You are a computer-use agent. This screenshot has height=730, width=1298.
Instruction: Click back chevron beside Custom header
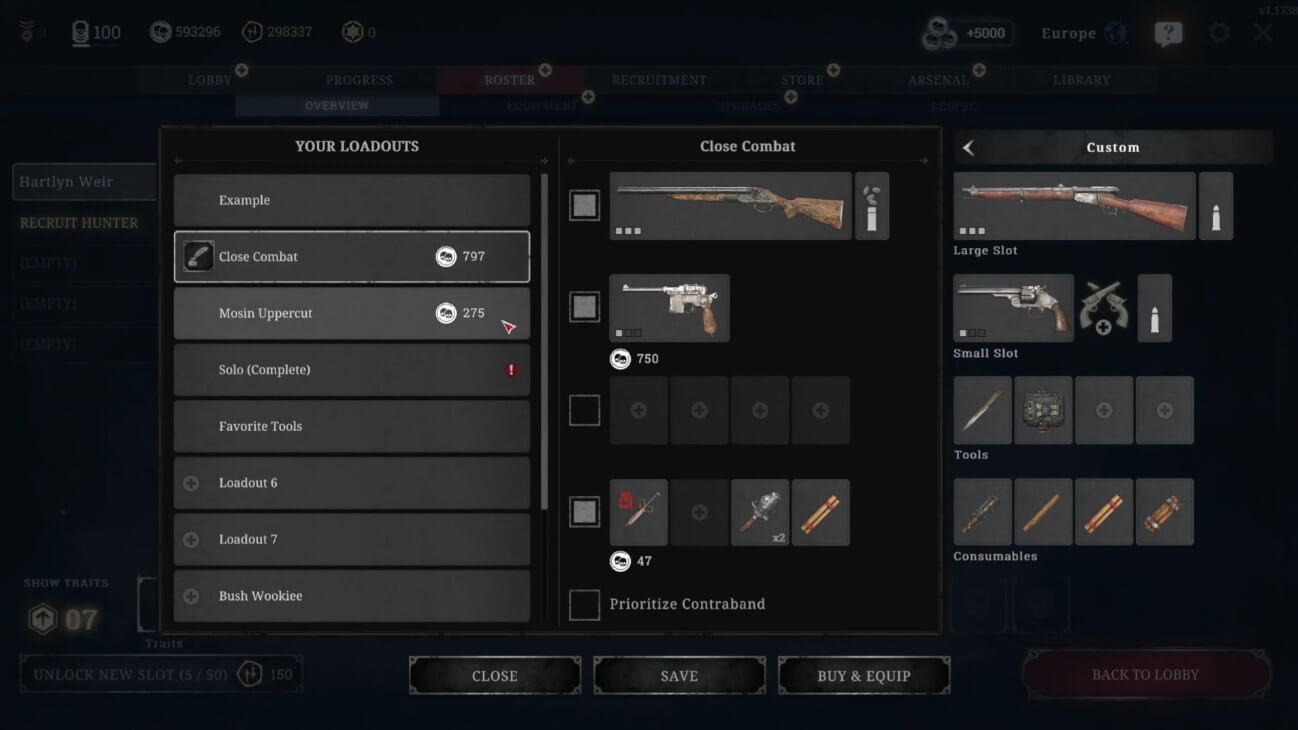click(x=968, y=148)
